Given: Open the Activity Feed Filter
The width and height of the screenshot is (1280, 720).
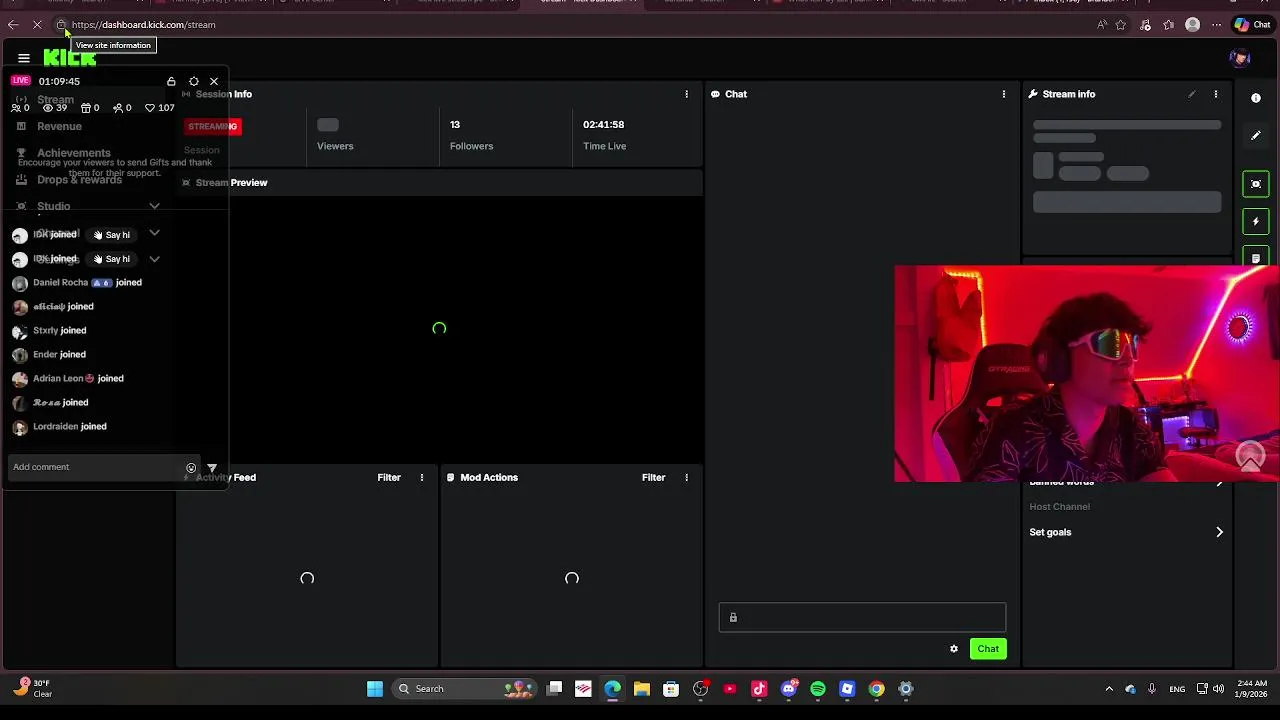Looking at the screenshot, I should coord(389,478).
